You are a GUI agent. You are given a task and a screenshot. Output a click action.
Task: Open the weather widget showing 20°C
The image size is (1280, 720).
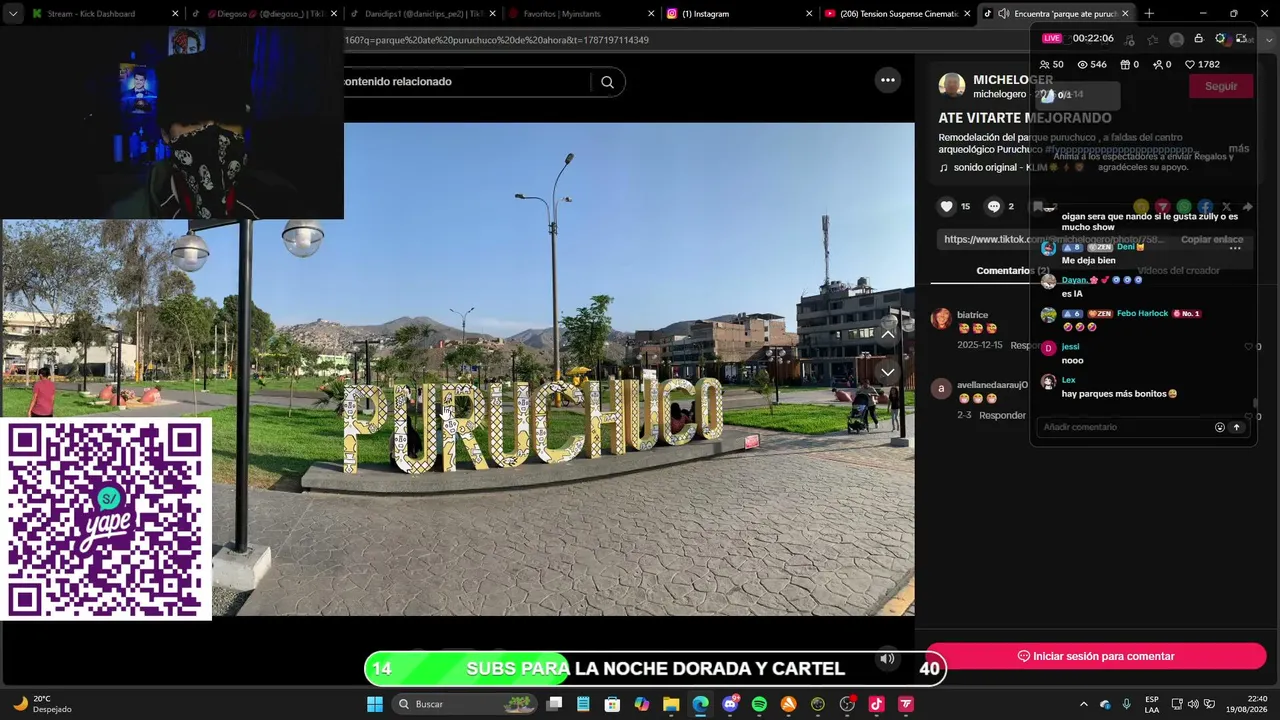click(x=42, y=704)
